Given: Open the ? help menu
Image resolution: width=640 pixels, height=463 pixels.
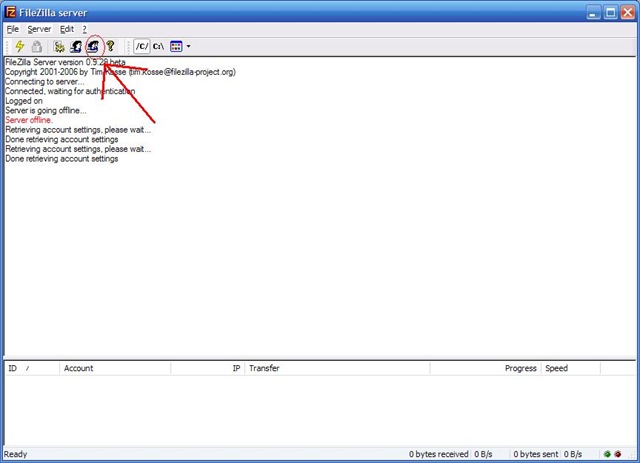Looking at the screenshot, I should (x=84, y=29).
